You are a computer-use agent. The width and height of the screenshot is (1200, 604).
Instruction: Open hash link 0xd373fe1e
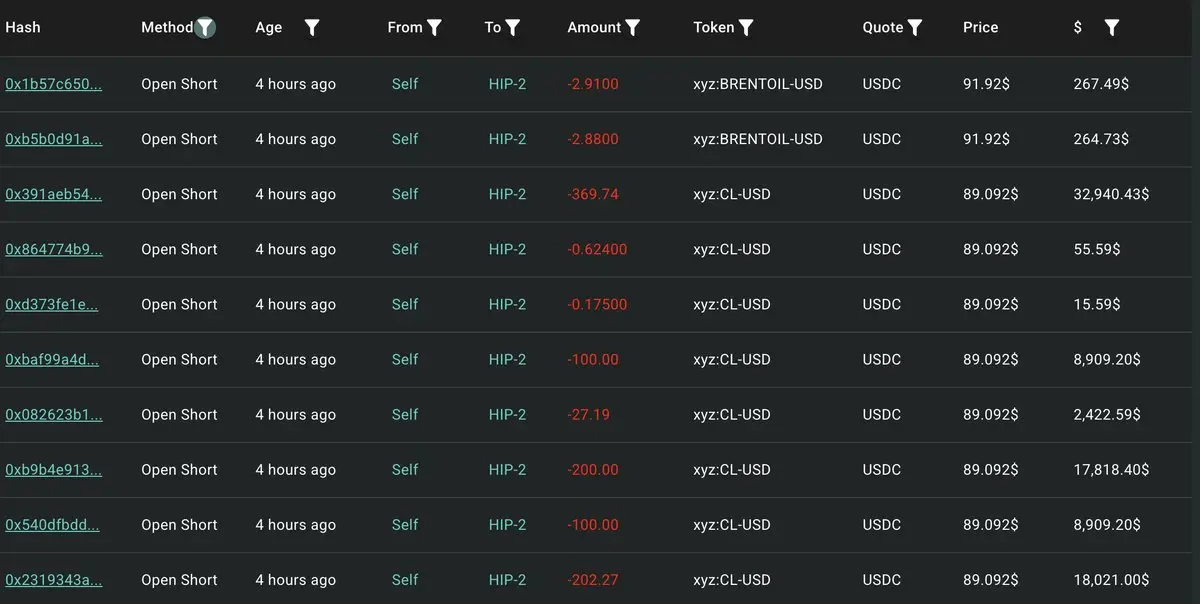click(x=52, y=305)
